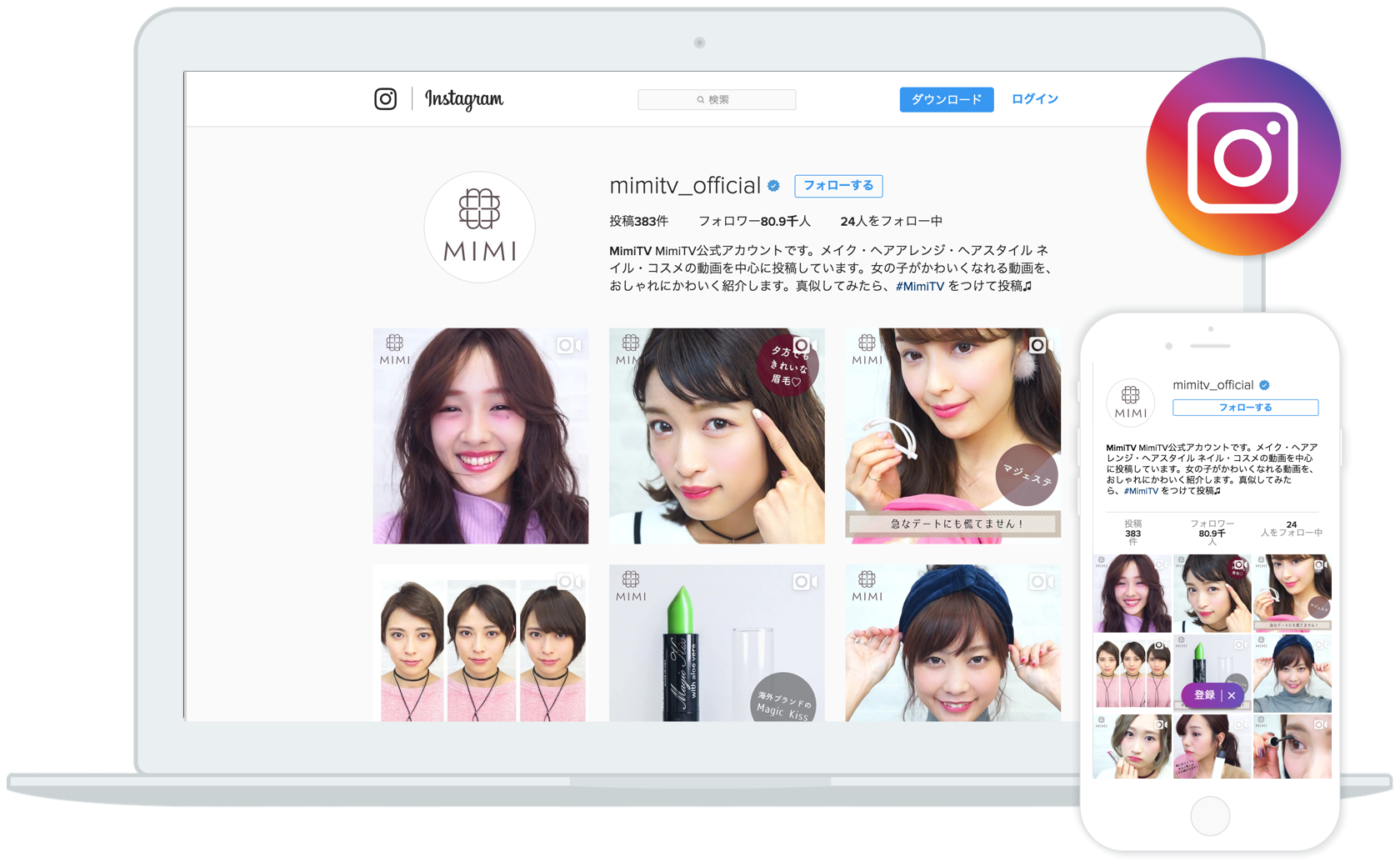
Task: Open navy turban headband post on laptop
Action: [x=953, y=643]
